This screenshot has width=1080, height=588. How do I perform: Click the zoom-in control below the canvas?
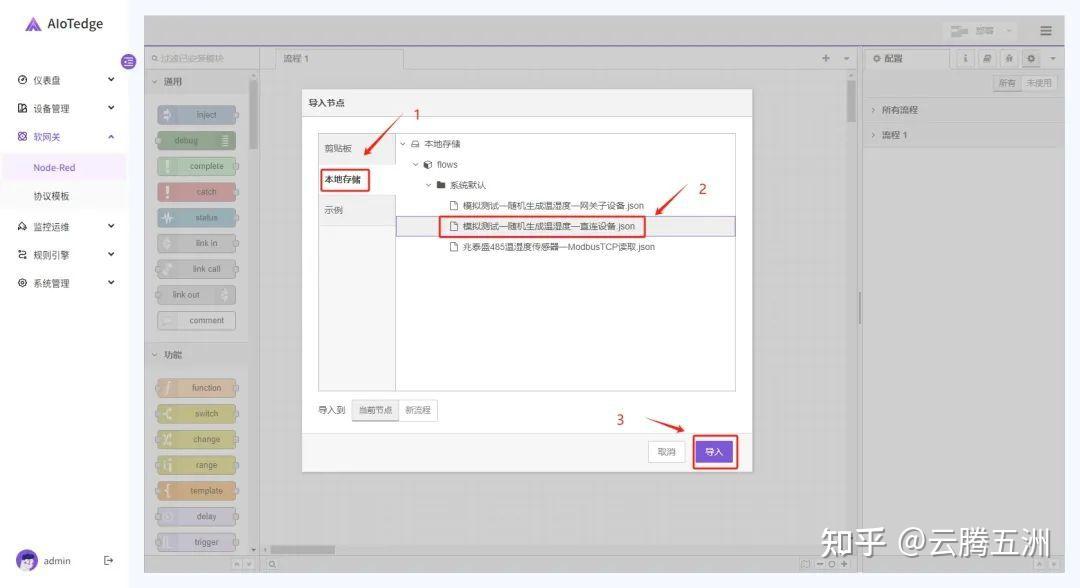tap(844, 564)
